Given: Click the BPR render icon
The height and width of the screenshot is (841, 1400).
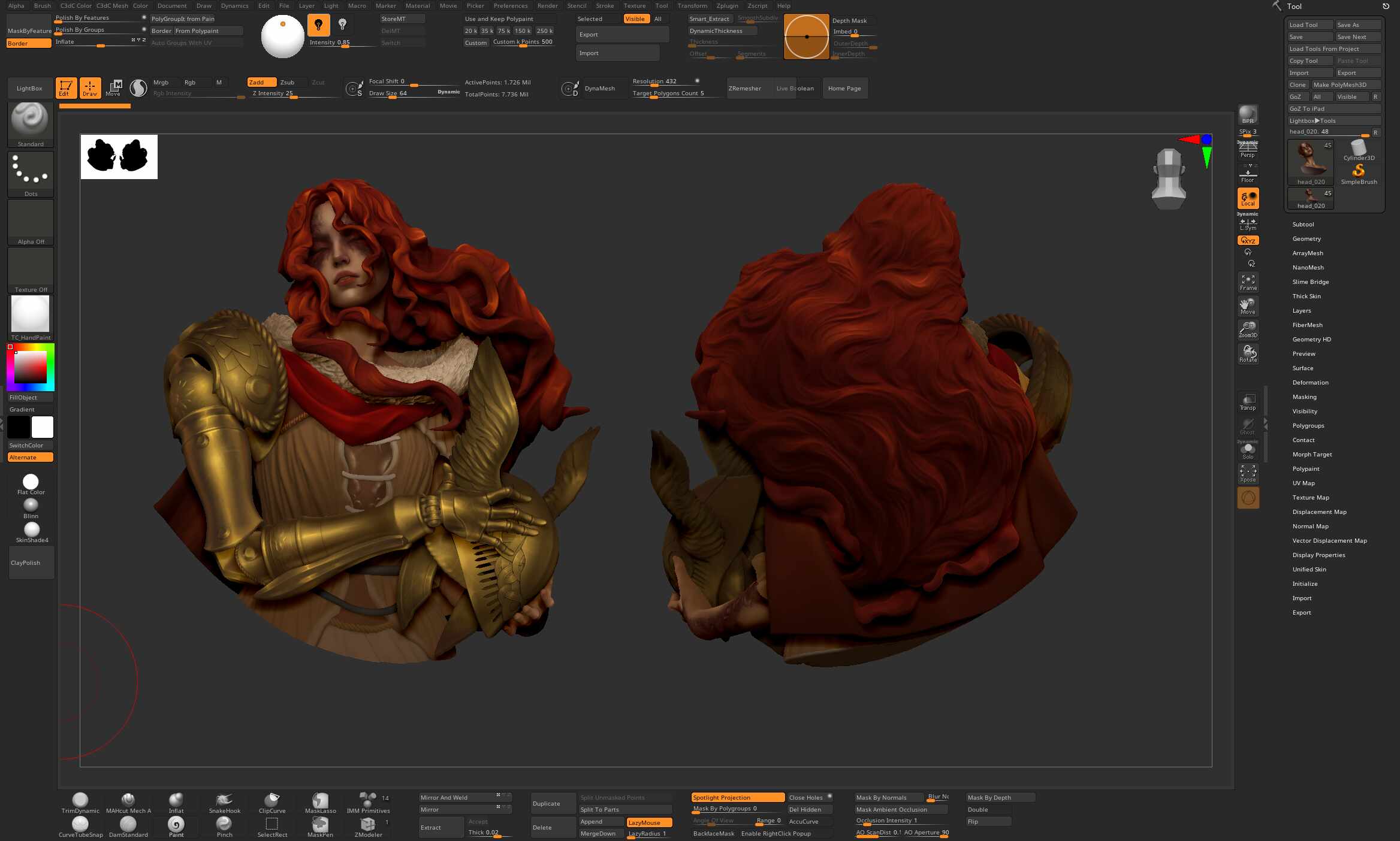Looking at the screenshot, I should point(1248,114).
